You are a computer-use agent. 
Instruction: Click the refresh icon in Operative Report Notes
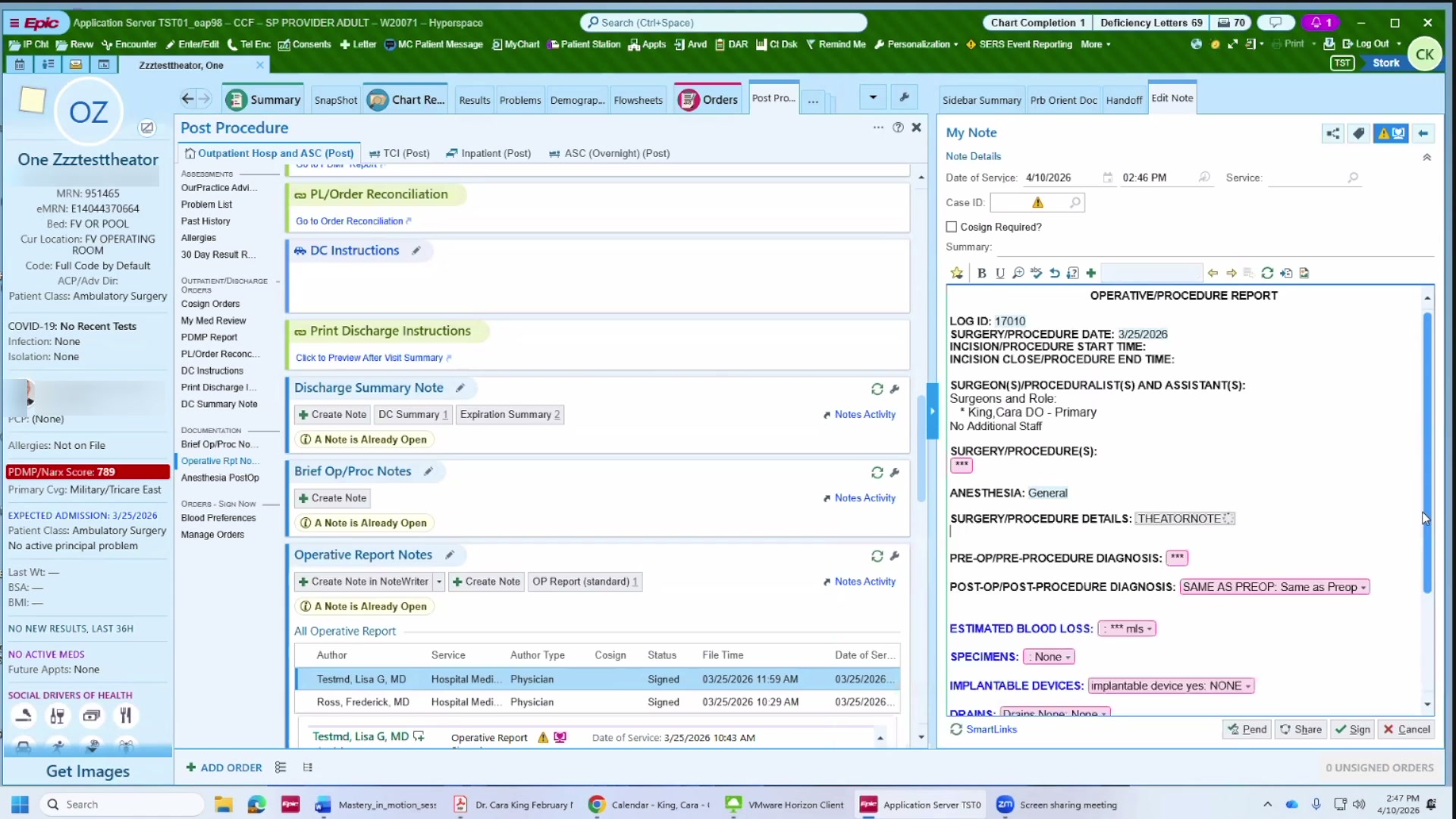[877, 556]
